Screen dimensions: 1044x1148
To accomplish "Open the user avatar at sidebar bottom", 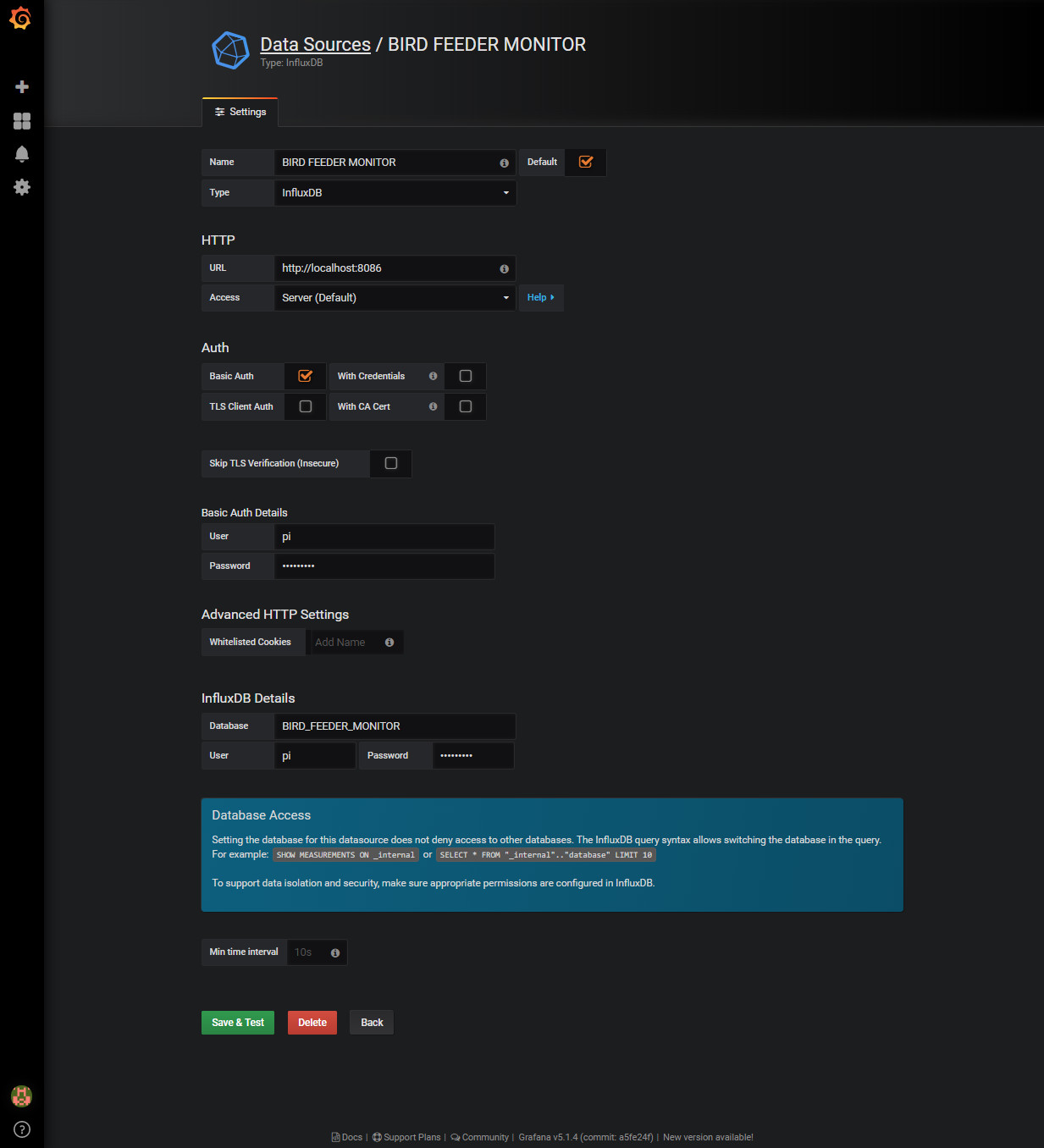I will (x=21, y=1096).
